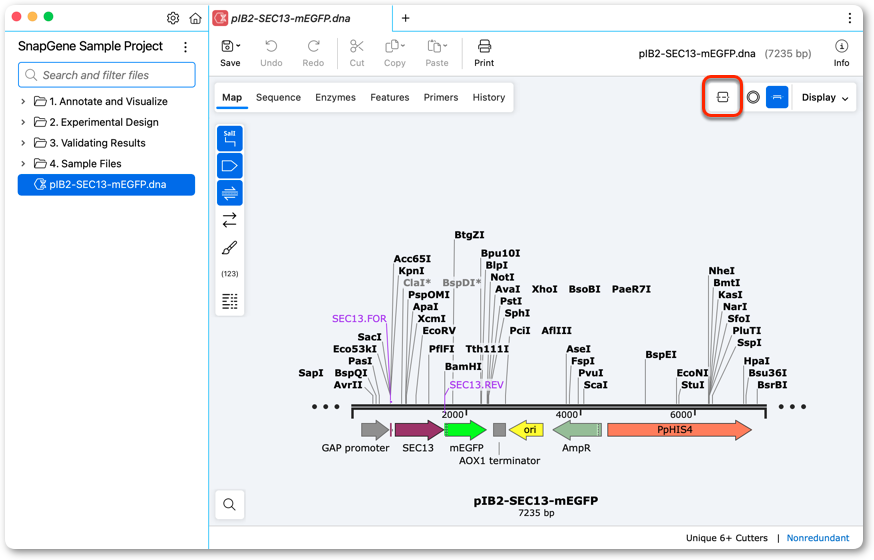
Task: Go to the home icon
Action: pyautogui.click(x=195, y=18)
